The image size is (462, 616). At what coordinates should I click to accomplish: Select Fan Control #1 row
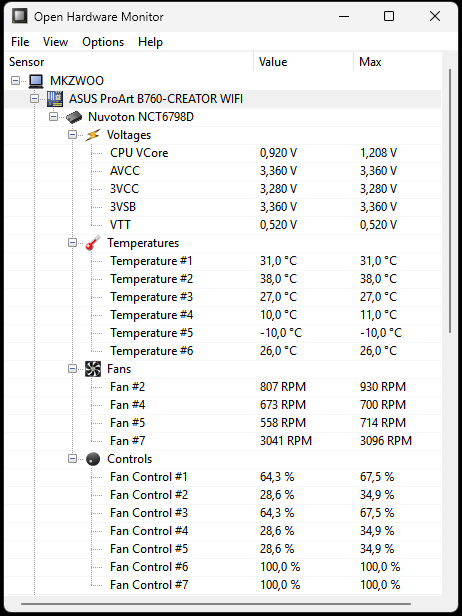(223, 477)
